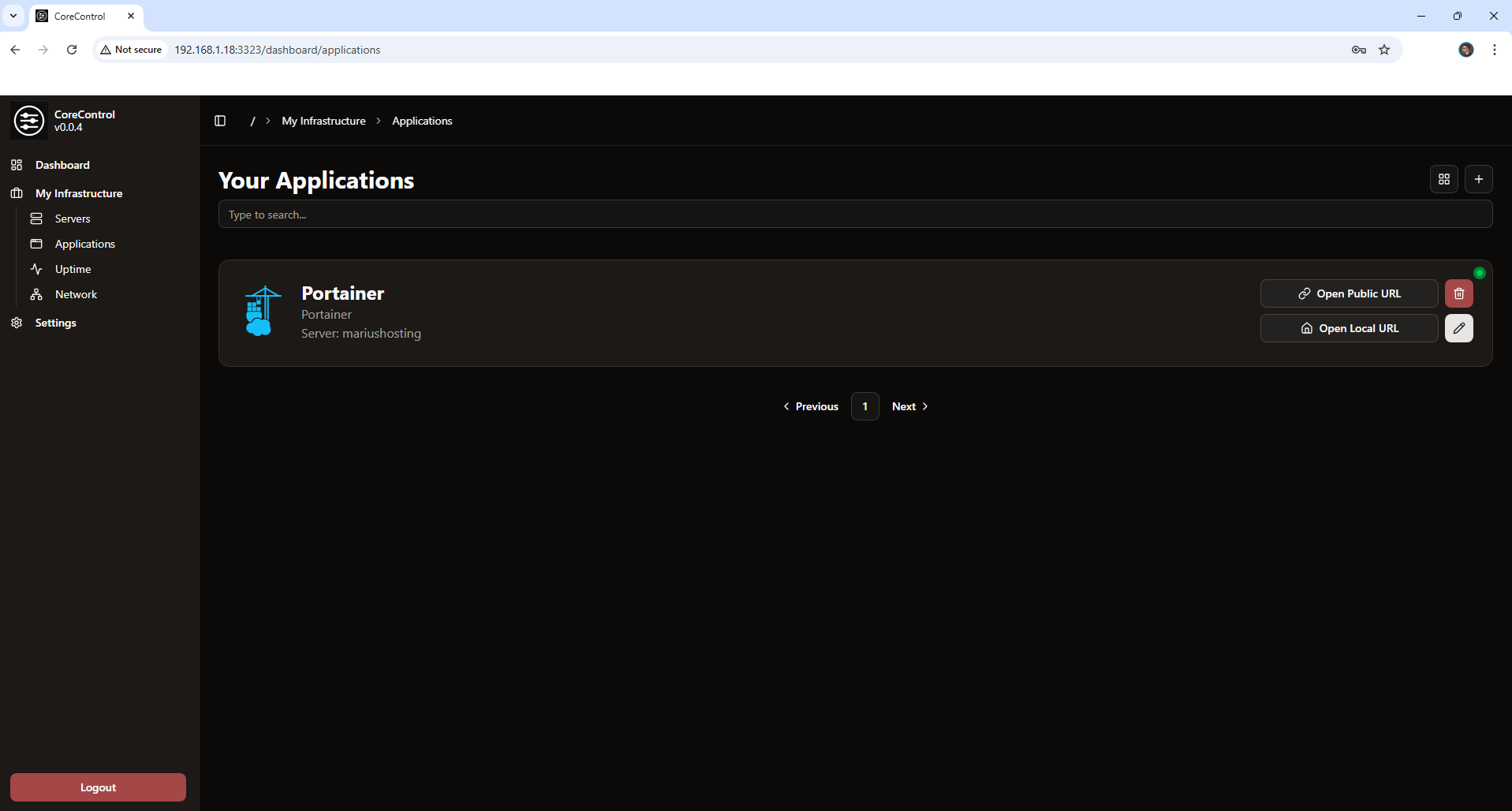
Task: Add a new application with plus icon
Action: [x=1478, y=179]
